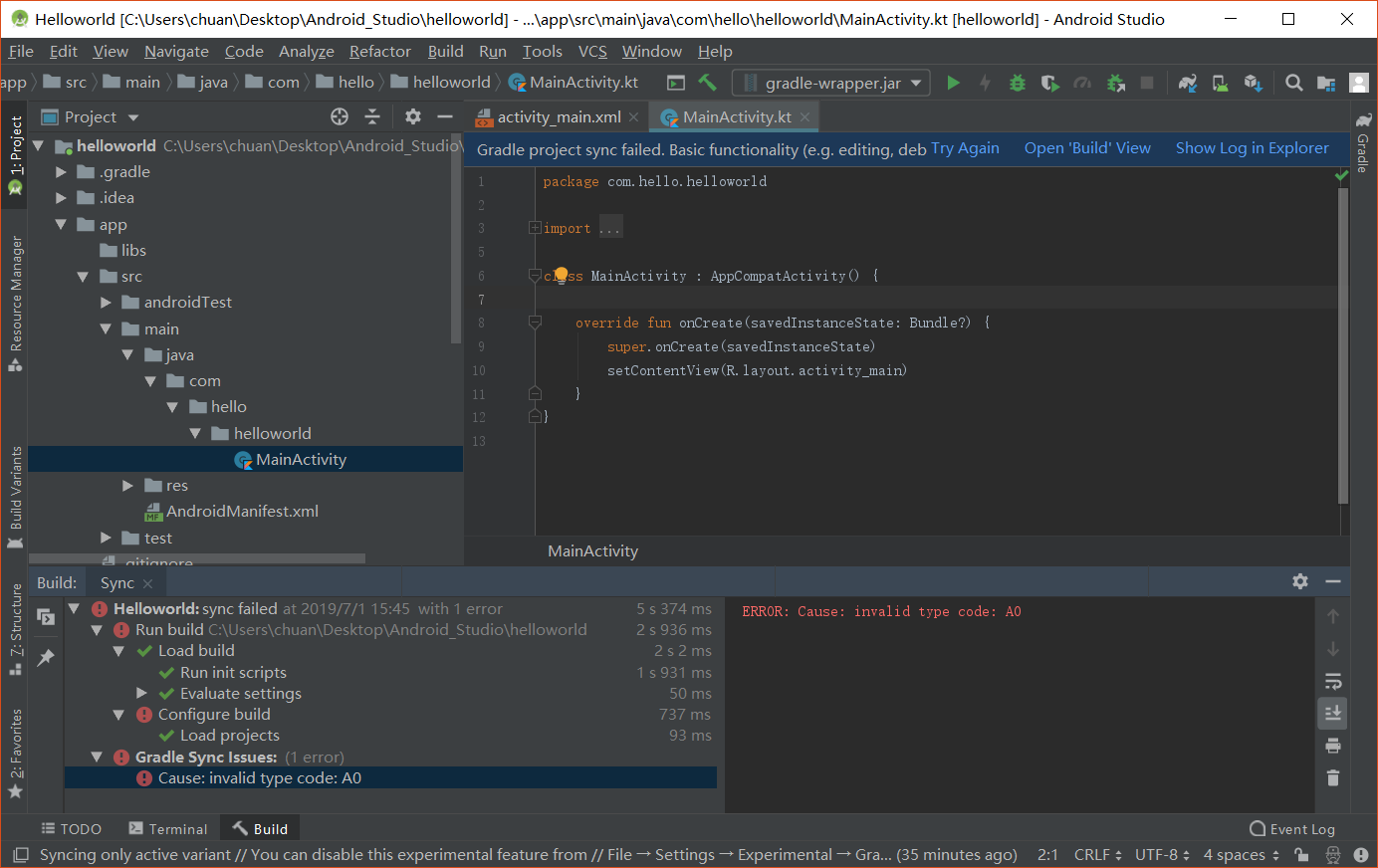Toggle scroll-to-end in Build output

click(1333, 713)
